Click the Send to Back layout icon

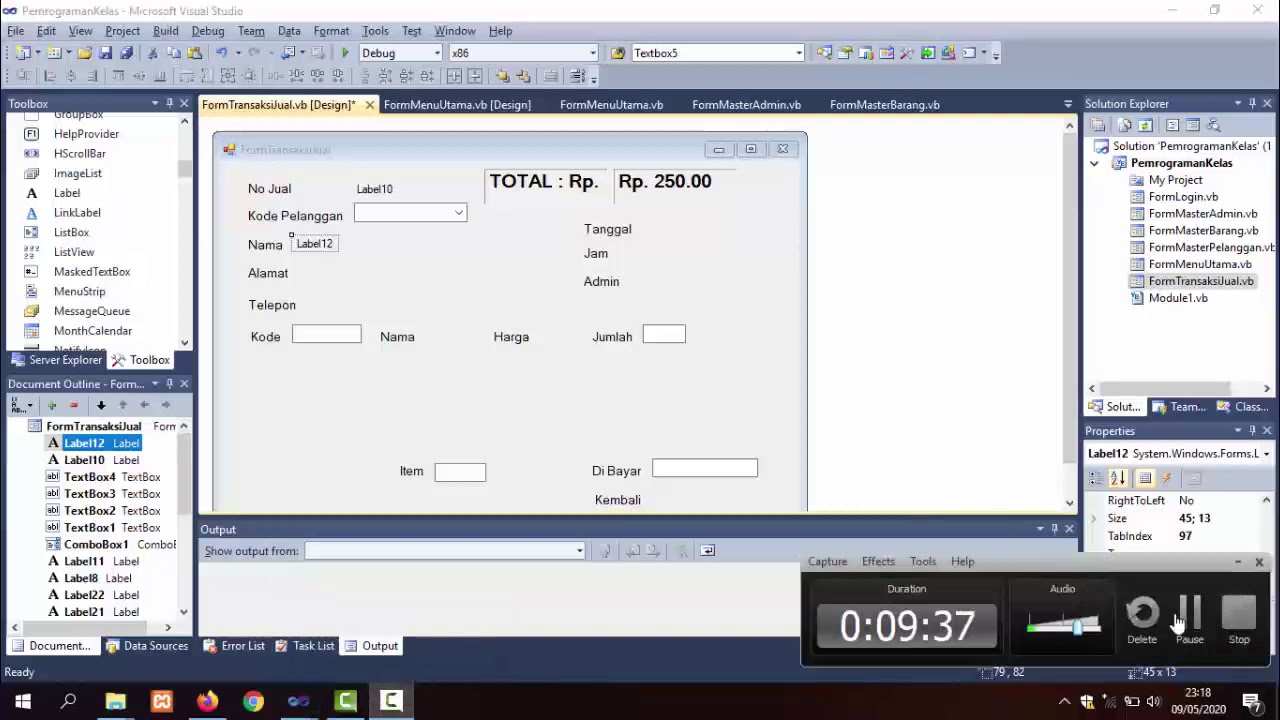coord(522,76)
